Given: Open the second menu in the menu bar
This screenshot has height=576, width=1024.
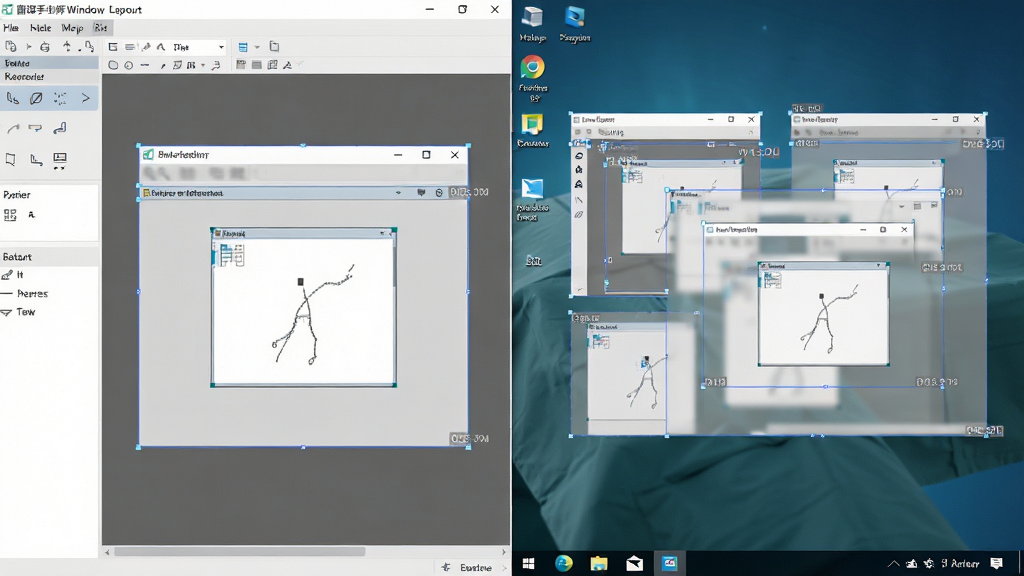Looking at the screenshot, I should (x=40, y=27).
